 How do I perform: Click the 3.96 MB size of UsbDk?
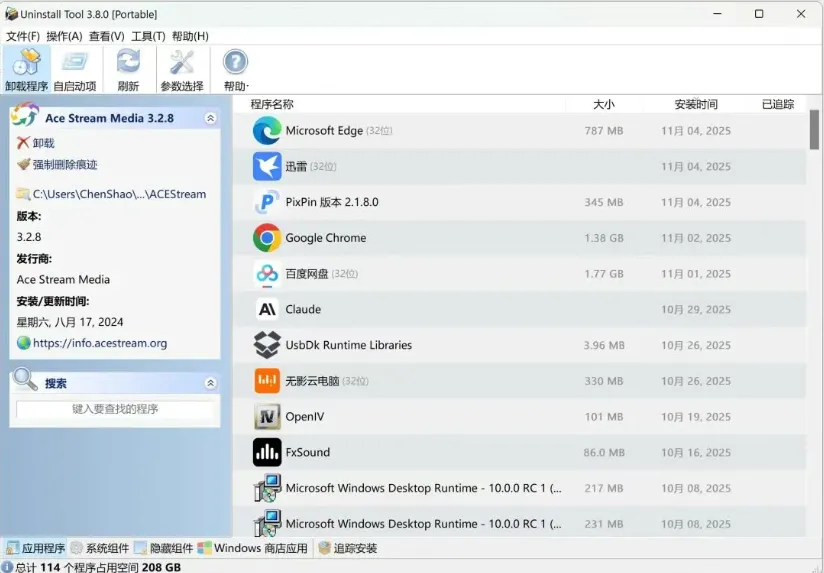[604, 345]
